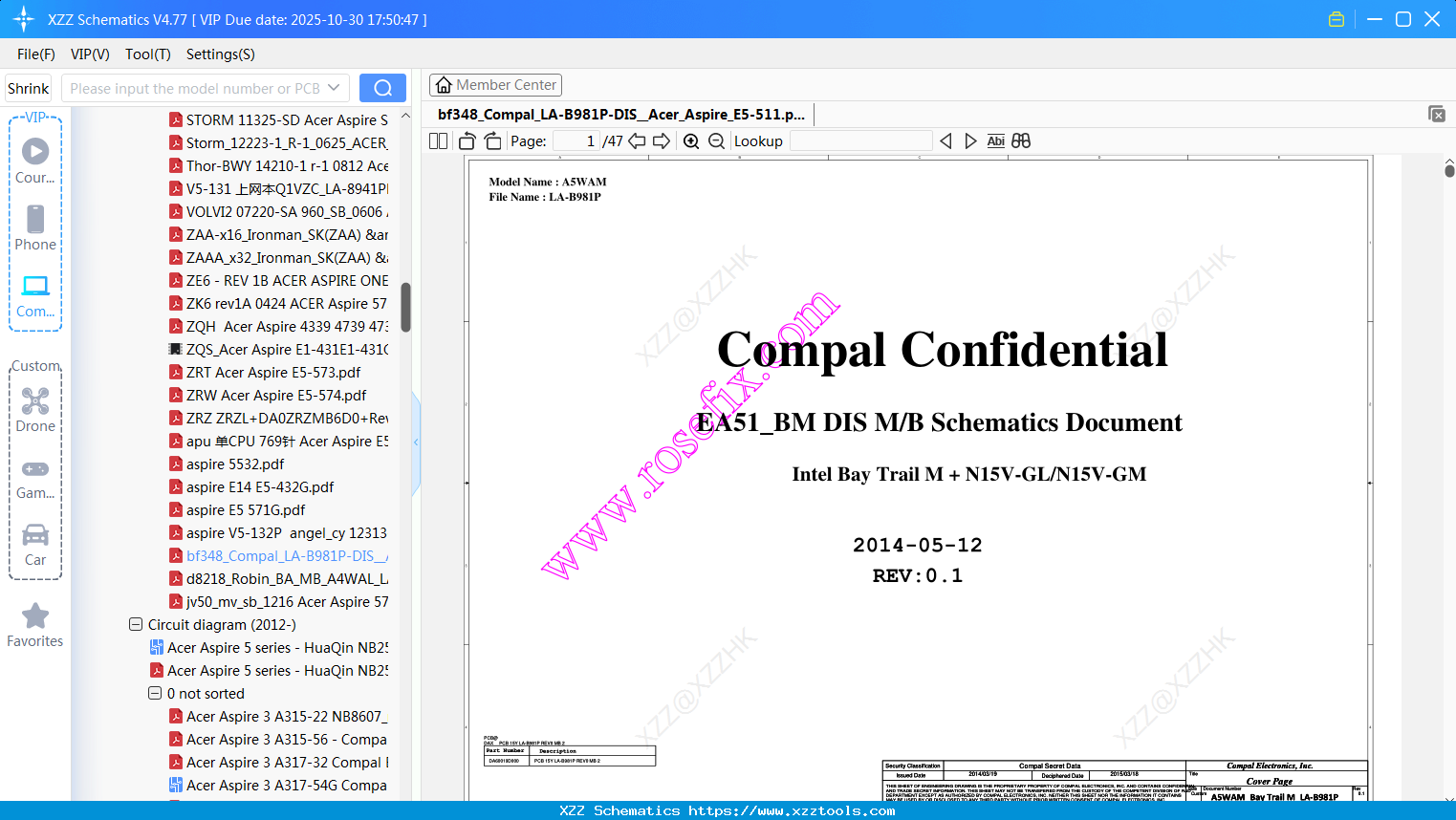Viewport: 1456px width, 820px height.
Task: Select the Phone category in the sidebar
Action: click(35, 228)
